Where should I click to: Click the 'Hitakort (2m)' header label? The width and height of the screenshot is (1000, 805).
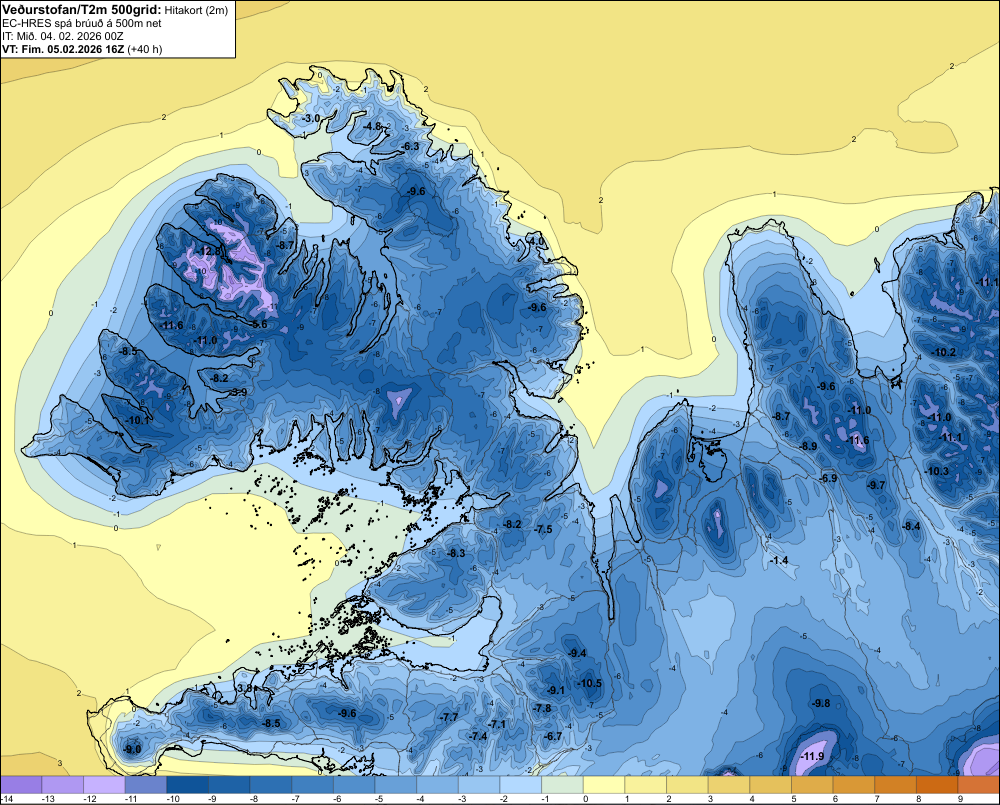coord(196,10)
